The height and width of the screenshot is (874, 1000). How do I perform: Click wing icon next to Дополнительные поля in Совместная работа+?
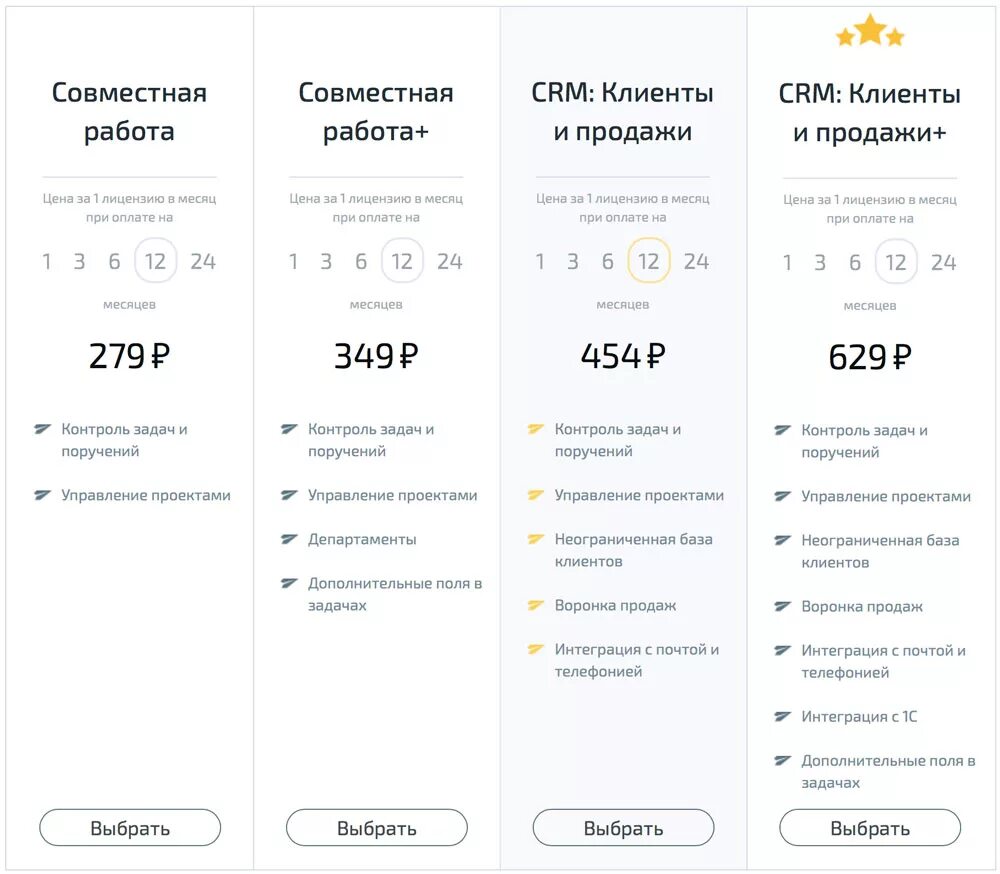[289, 583]
